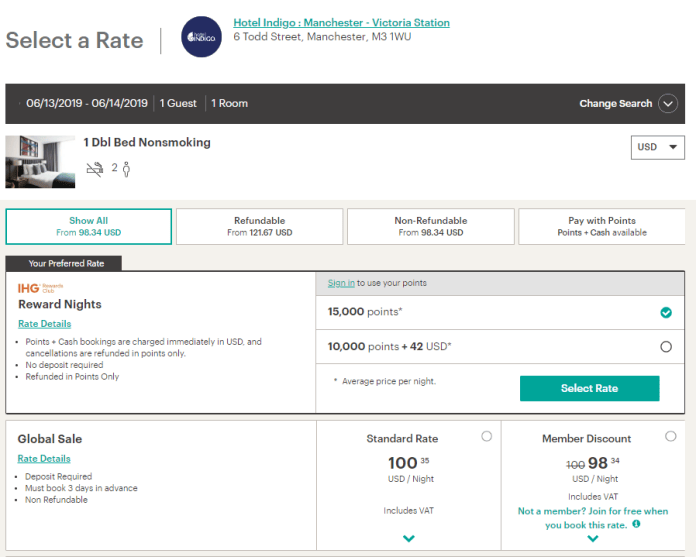Open Reward Nights Rate Details link

click(x=44, y=324)
